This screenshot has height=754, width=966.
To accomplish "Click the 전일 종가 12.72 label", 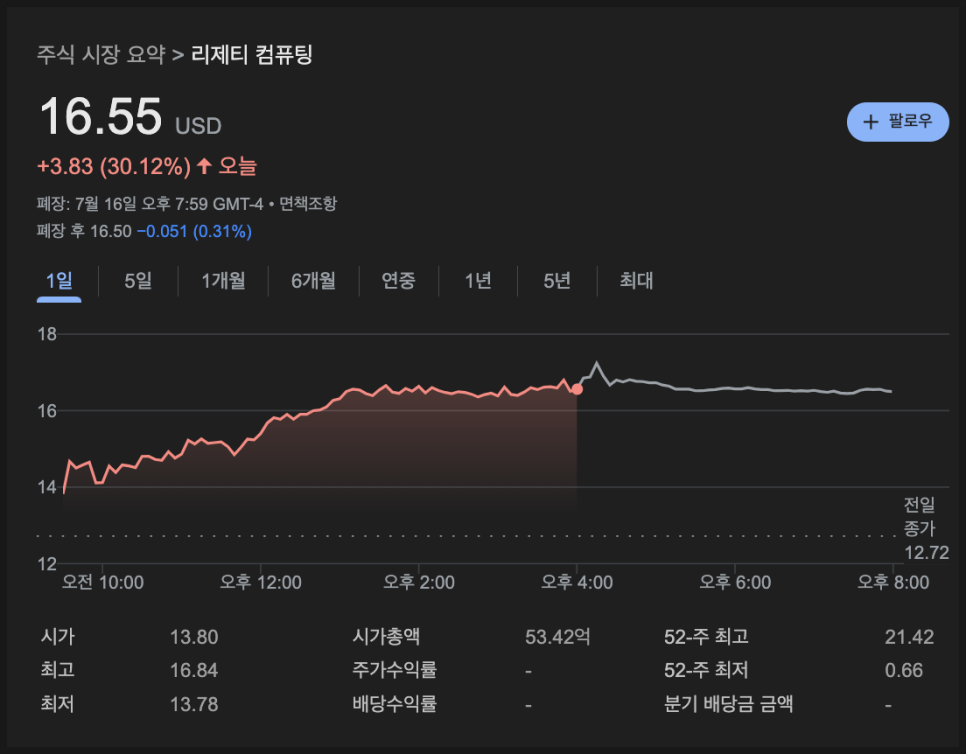I will click(926, 529).
